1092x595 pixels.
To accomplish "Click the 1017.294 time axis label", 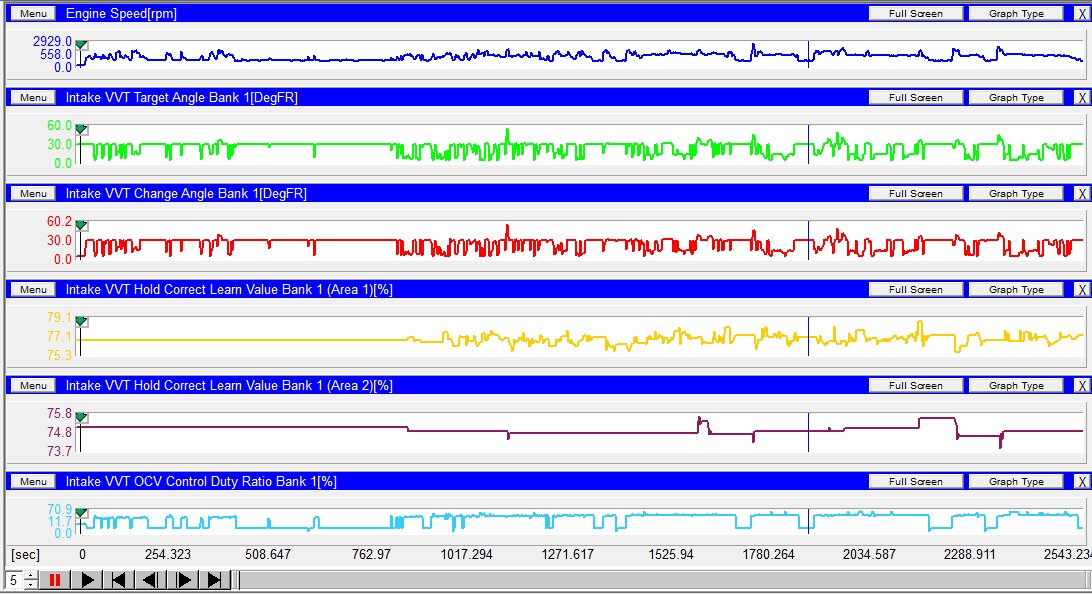I will [x=467, y=555].
